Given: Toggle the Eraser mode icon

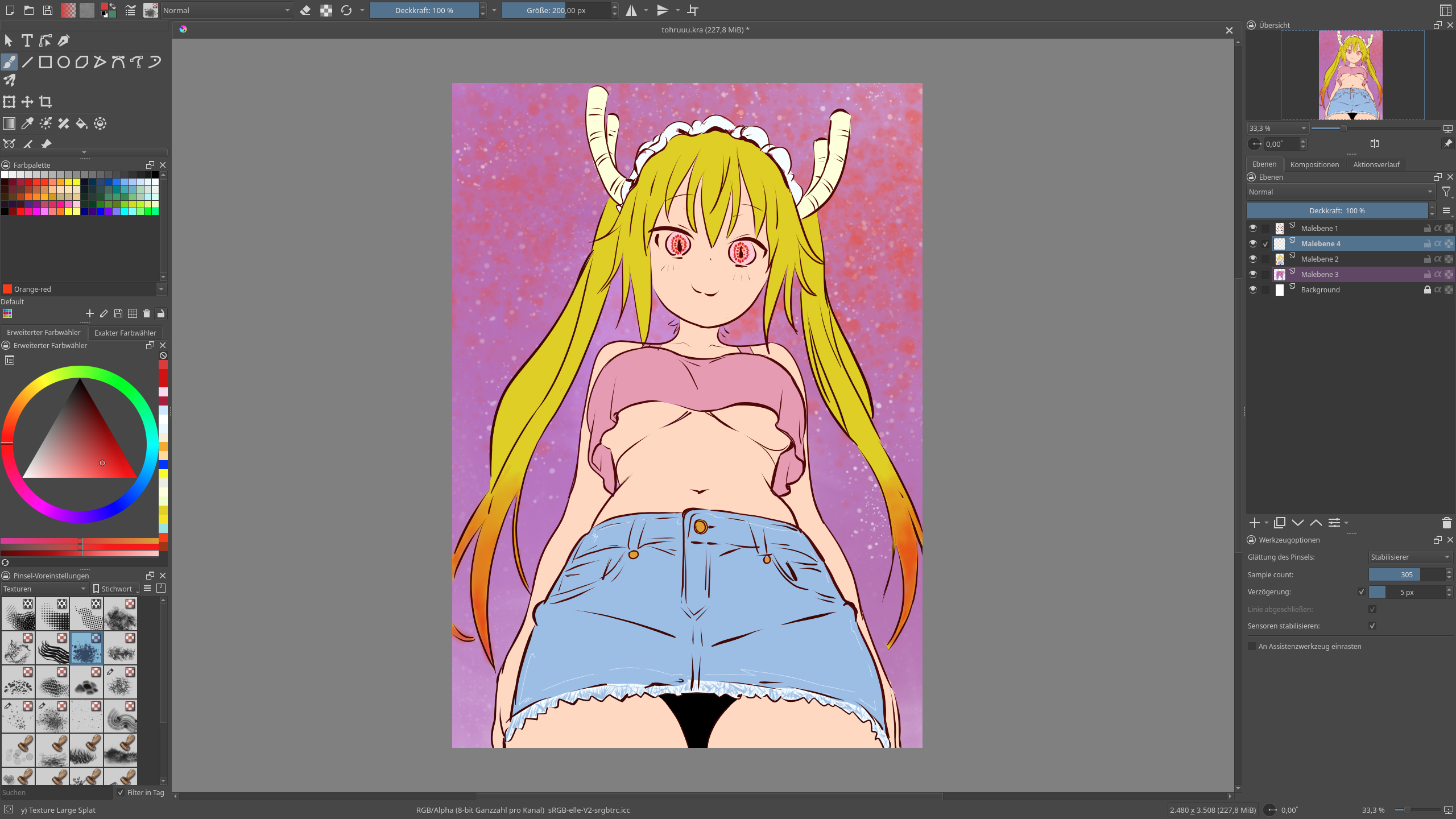Looking at the screenshot, I should 305,10.
